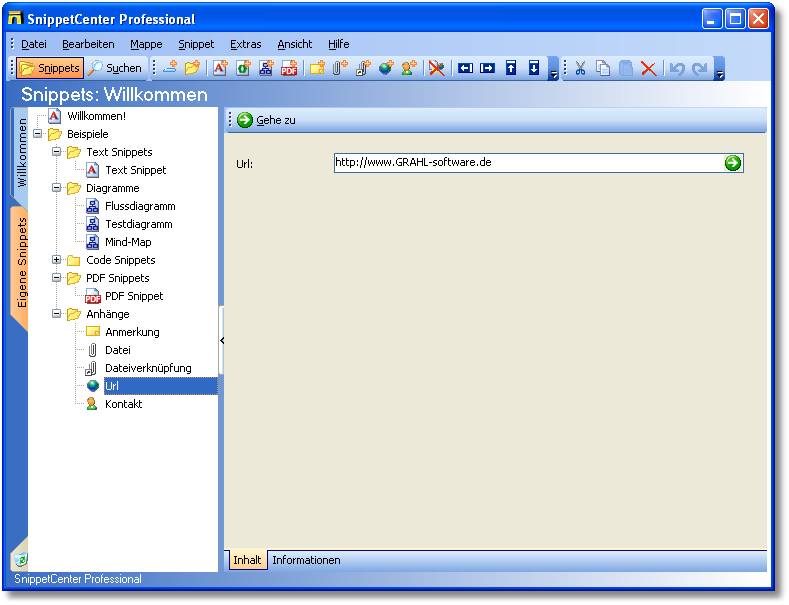Select the Text Snippet item
The image size is (789, 605).
point(135,170)
